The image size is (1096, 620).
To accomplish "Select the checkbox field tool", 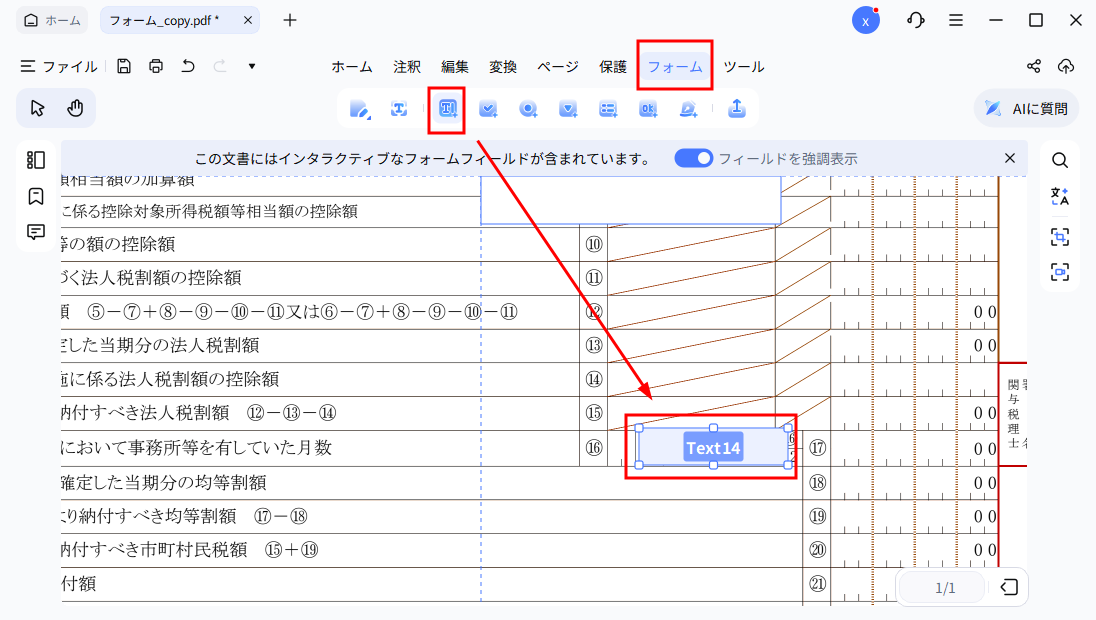I will tap(488, 109).
